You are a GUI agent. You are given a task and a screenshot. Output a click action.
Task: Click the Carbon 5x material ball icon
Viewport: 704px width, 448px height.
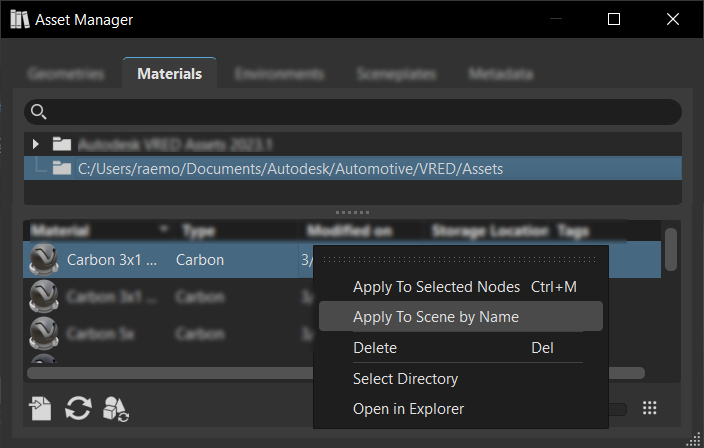coord(45,331)
